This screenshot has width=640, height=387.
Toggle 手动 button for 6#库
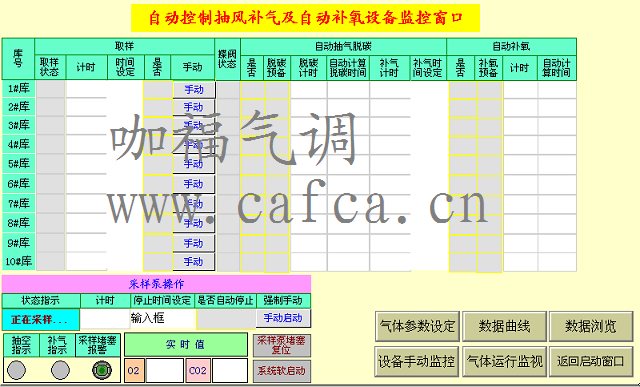click(194, 185)
